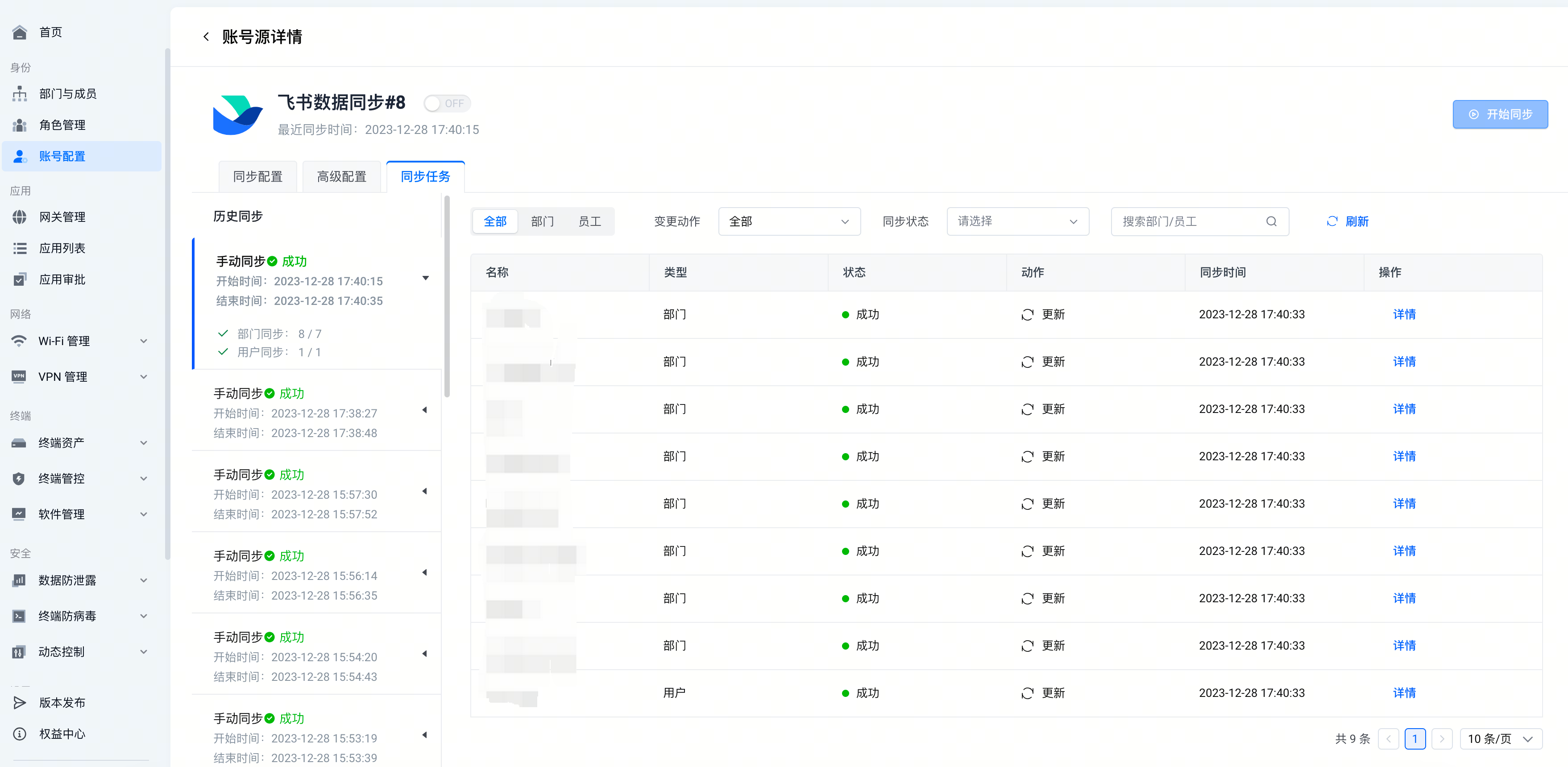The image size is (1568, 767).
Task: Toggle the 飞书数据同步#8 OFF switch
Action: click(447, 104)
